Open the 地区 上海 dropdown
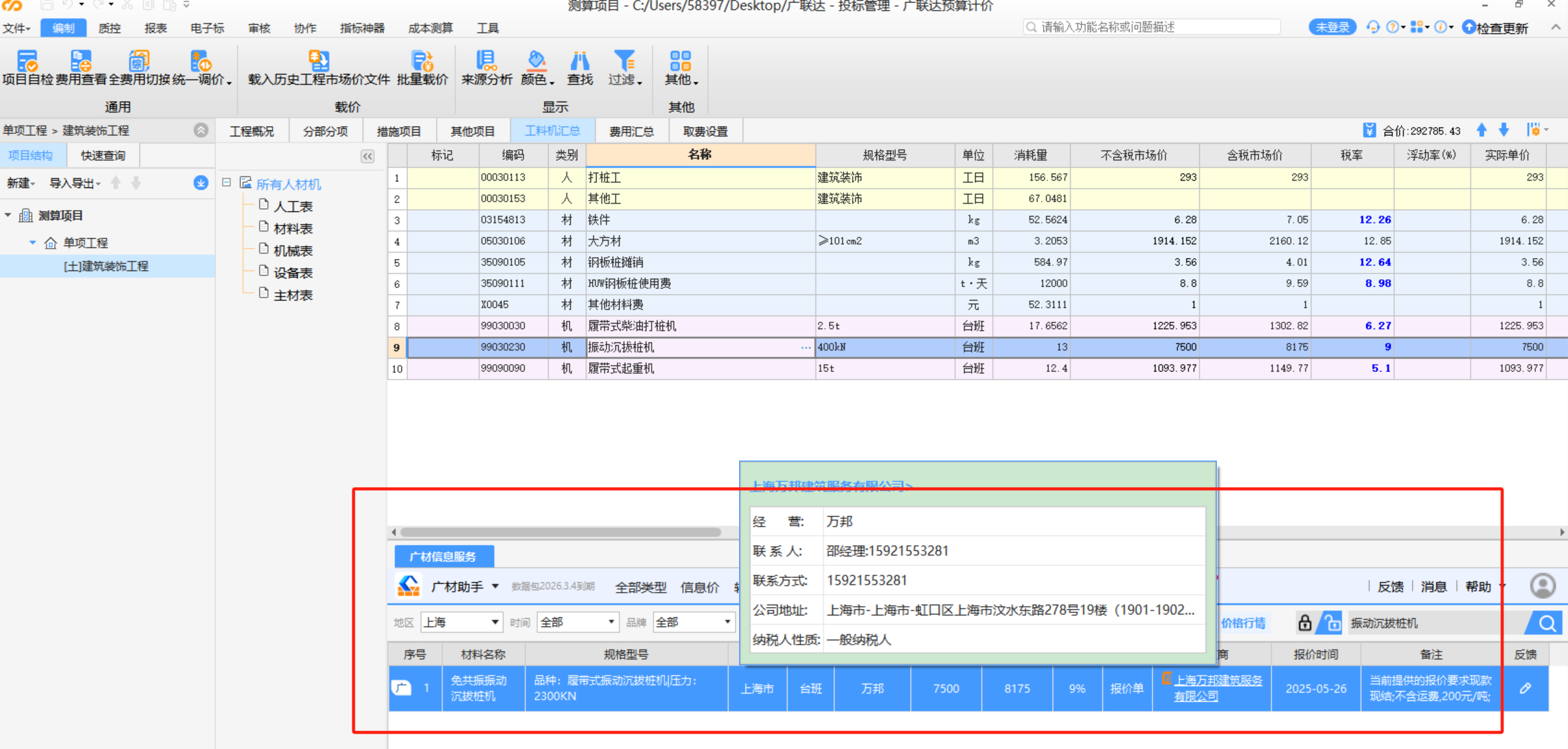This screenshot has width=1568, height=749. tap(494, 622)
